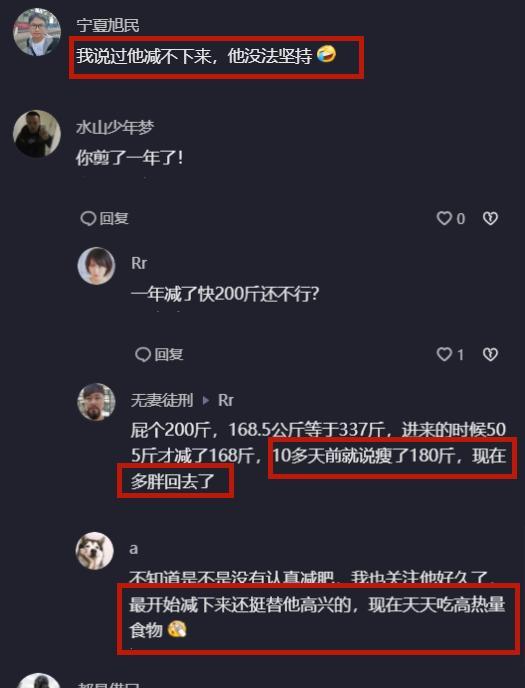
Task: Open username 水山少年梦
Action: point(115,127)
